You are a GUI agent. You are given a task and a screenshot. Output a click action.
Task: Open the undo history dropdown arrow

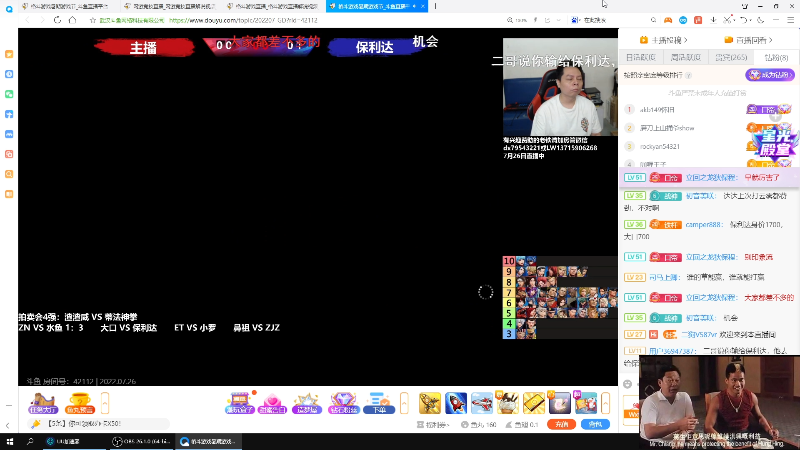point(750,20)
